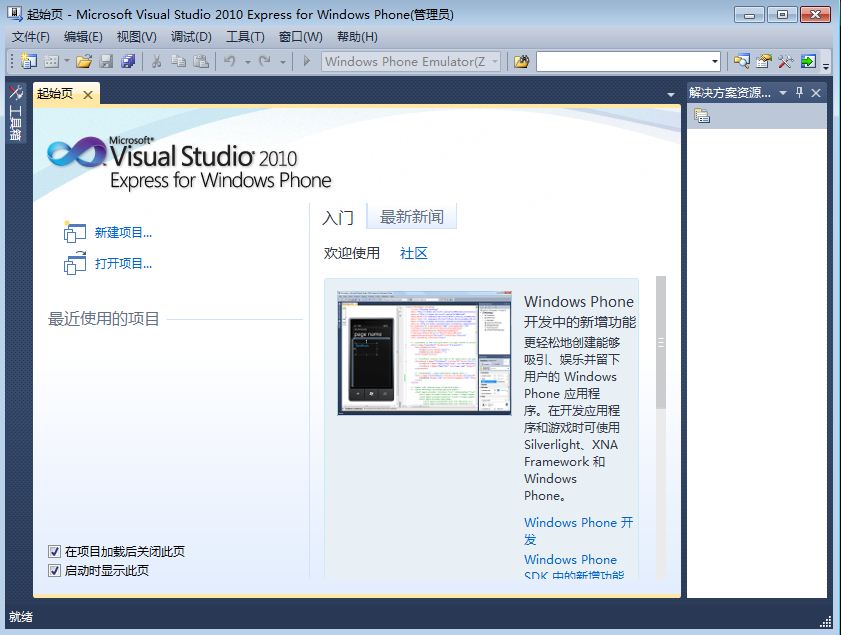Click the Solution Explorer properties icon
The height and width of the screenshot is (635, 841).
tap(702, 116)
